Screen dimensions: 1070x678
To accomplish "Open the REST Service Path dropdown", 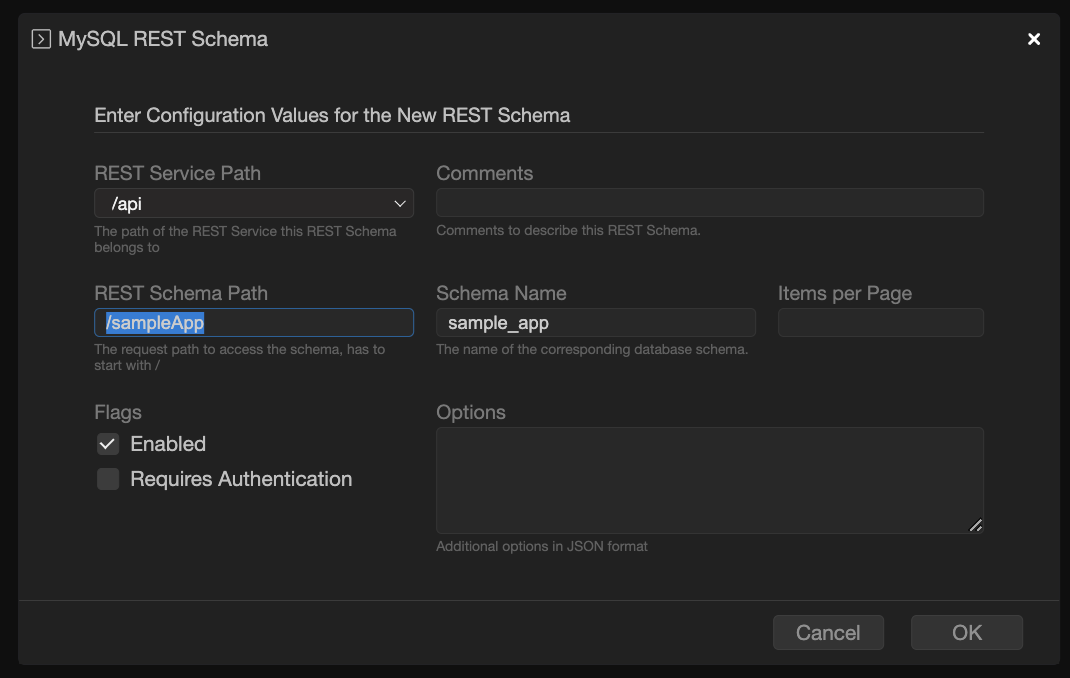I will (253, 204).
